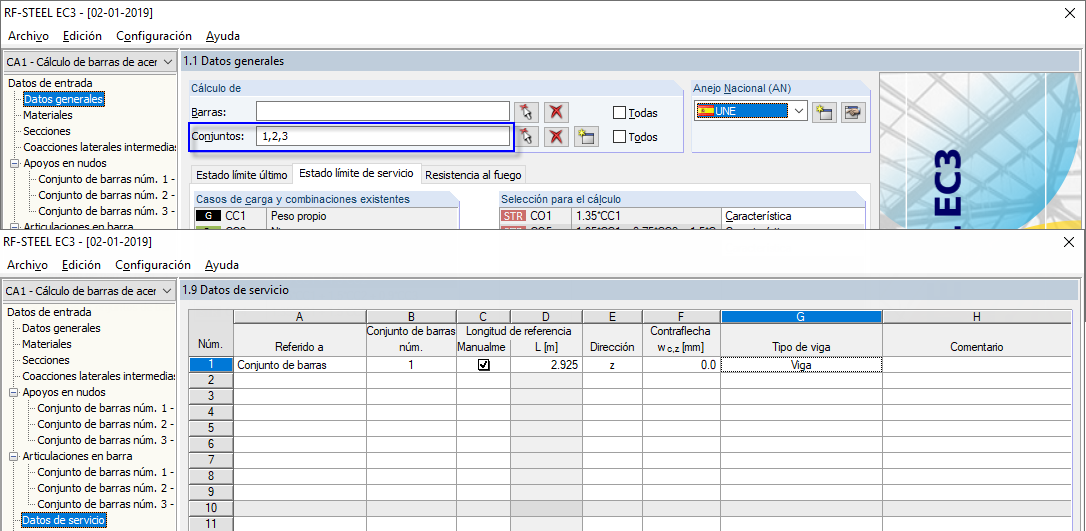Click into the Barras input field
Screen dimensions: 1086x531
click(x=383, y=111)
